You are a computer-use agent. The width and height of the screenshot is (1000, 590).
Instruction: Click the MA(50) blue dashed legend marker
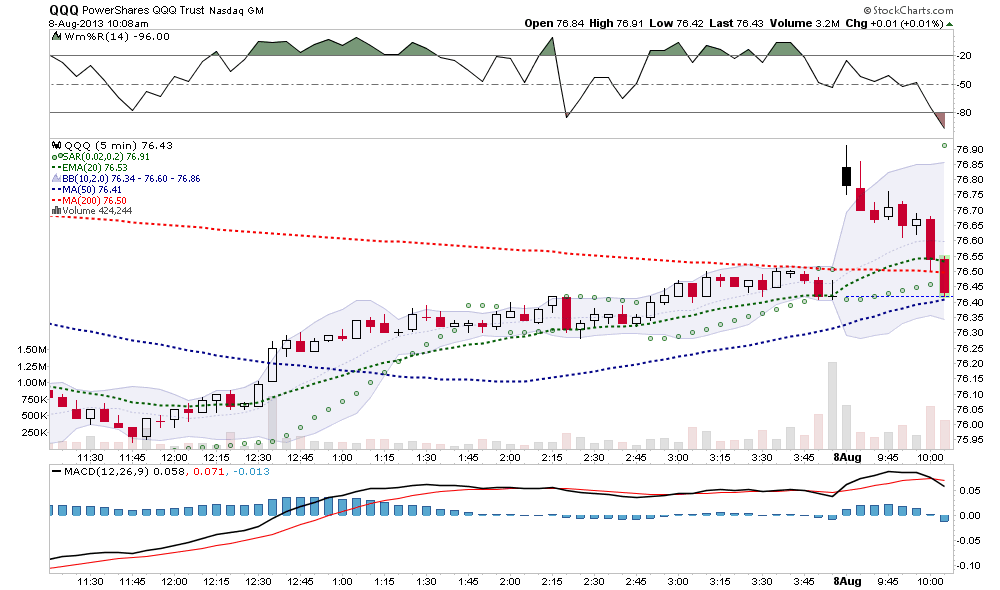point(56,189)
